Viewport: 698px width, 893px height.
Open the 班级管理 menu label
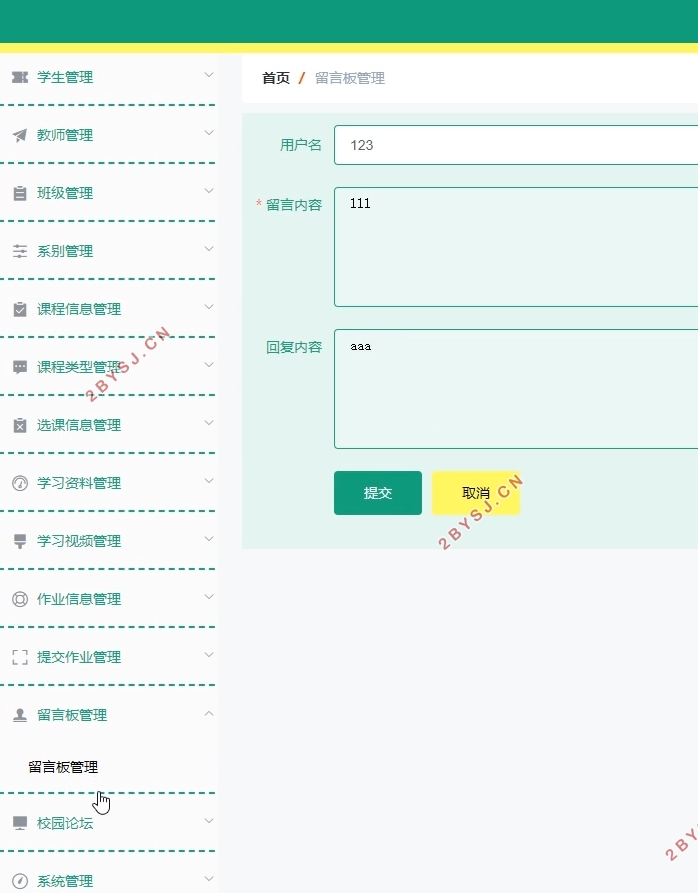pyautogui.click(x=65, y=194)
